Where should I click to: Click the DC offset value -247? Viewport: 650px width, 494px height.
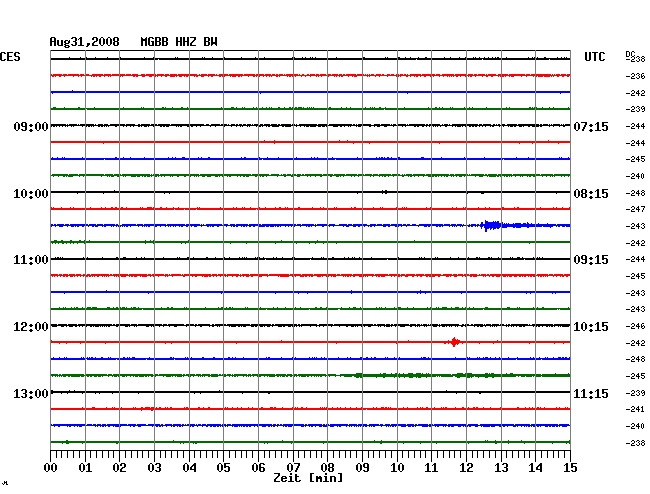(x=635, y=209)
